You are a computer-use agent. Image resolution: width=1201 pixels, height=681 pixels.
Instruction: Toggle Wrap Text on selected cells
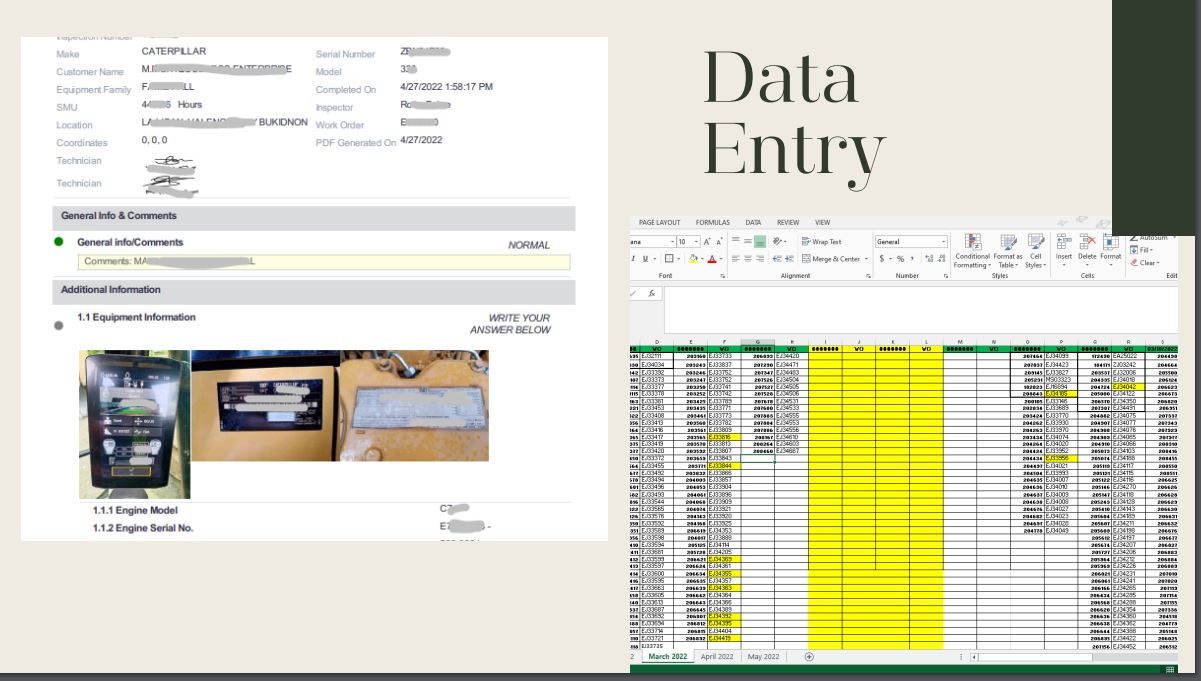821,242
